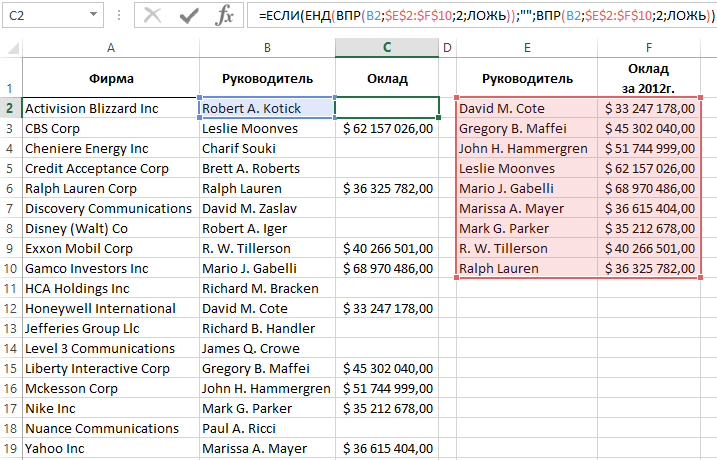Select column C header
717x460 pixels.
[x=387, y=48]
